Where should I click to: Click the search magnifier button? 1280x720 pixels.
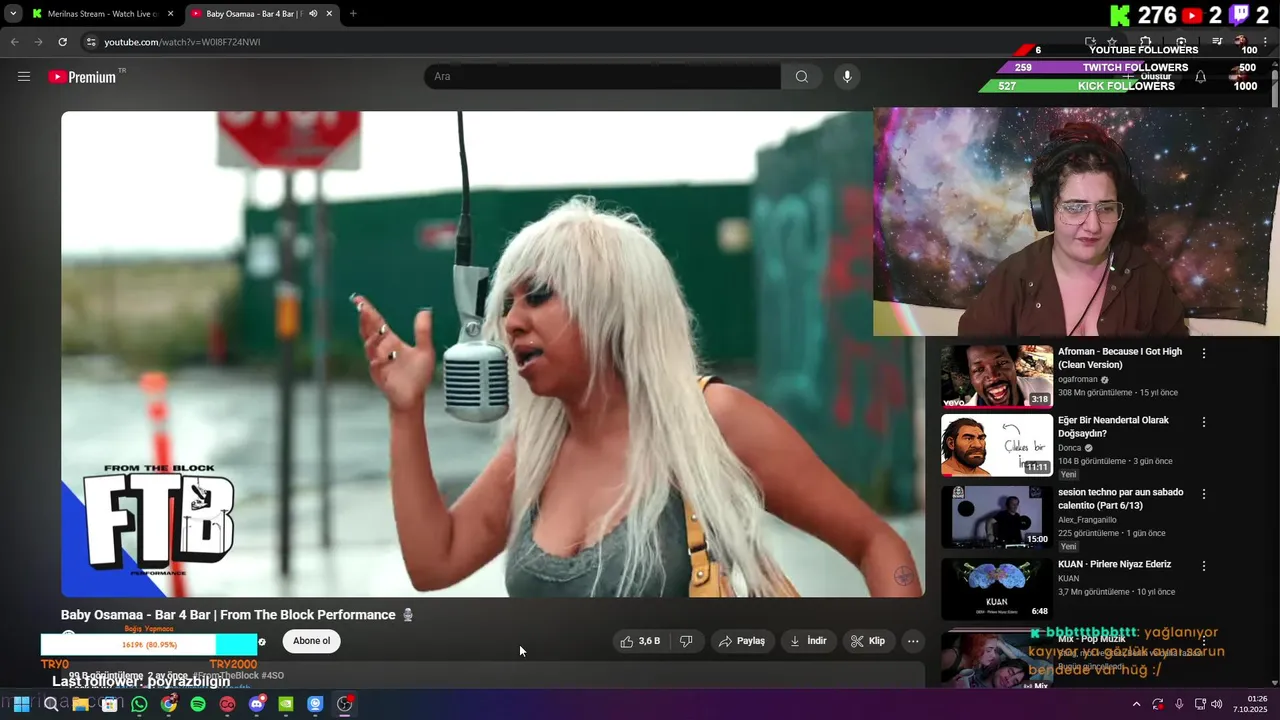(x=802, y=77)
